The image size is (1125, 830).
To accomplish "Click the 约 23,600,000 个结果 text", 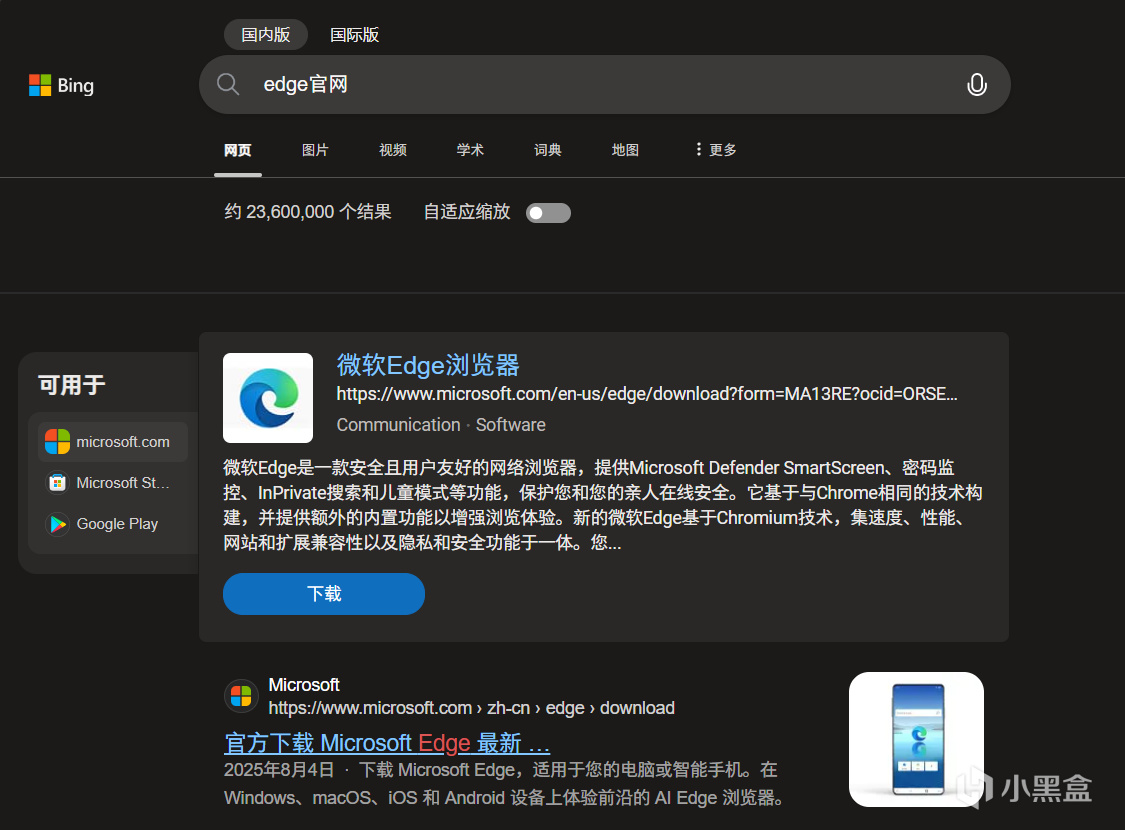I will click(x=308, y=212).
